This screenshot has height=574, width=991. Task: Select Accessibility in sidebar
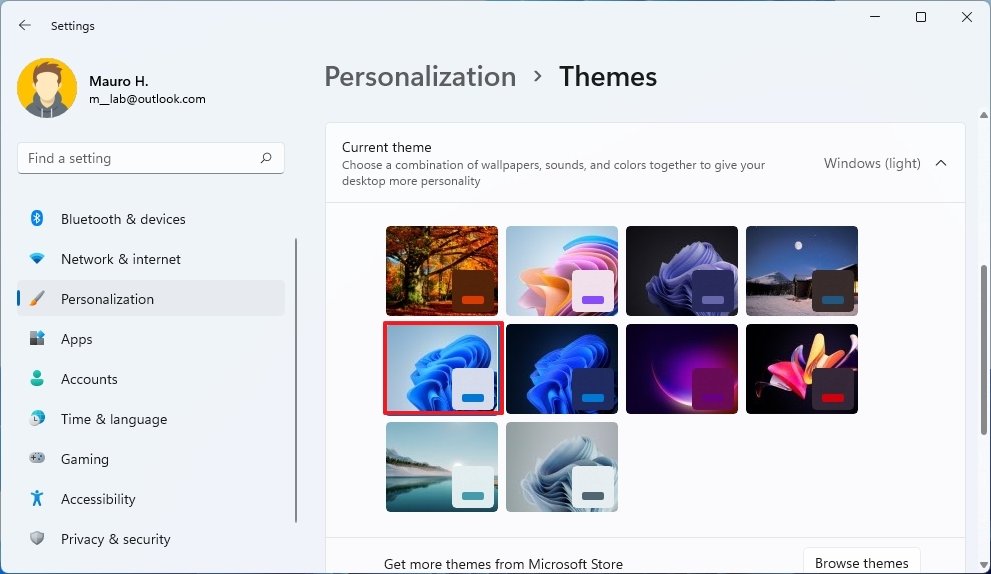point(151,499)
